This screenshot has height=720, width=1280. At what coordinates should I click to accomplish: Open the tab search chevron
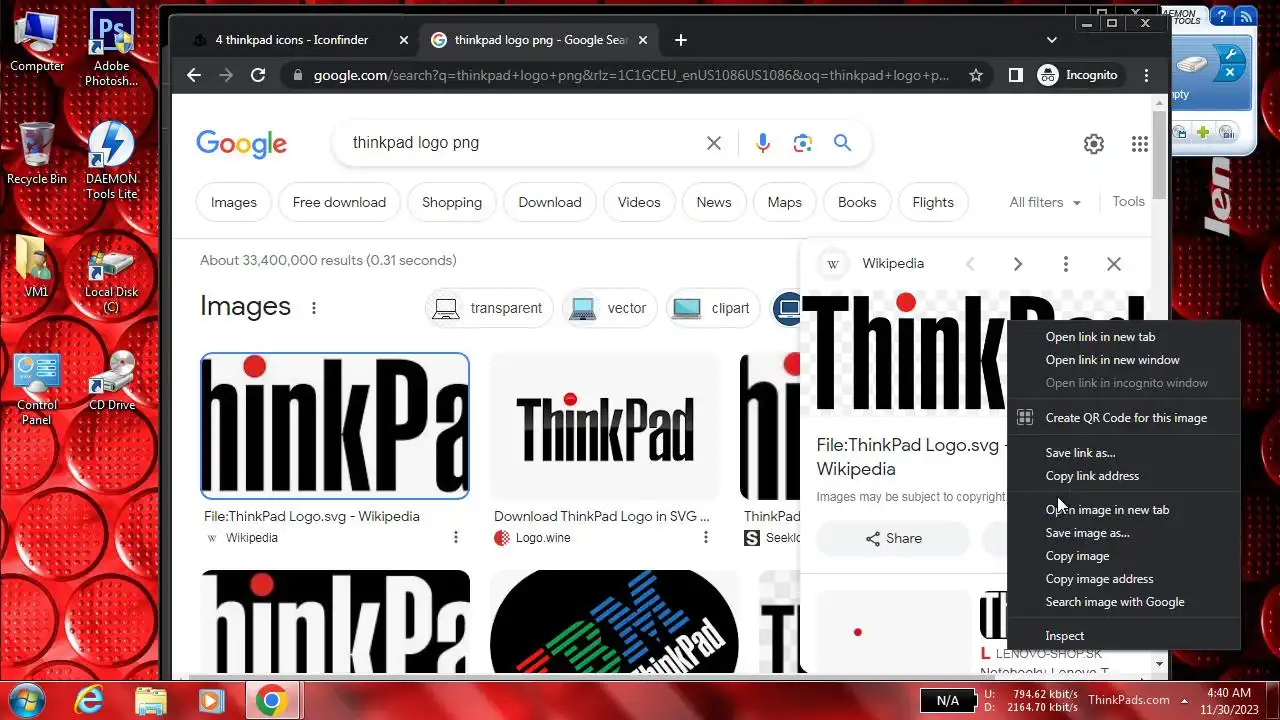coord(1052,40)
